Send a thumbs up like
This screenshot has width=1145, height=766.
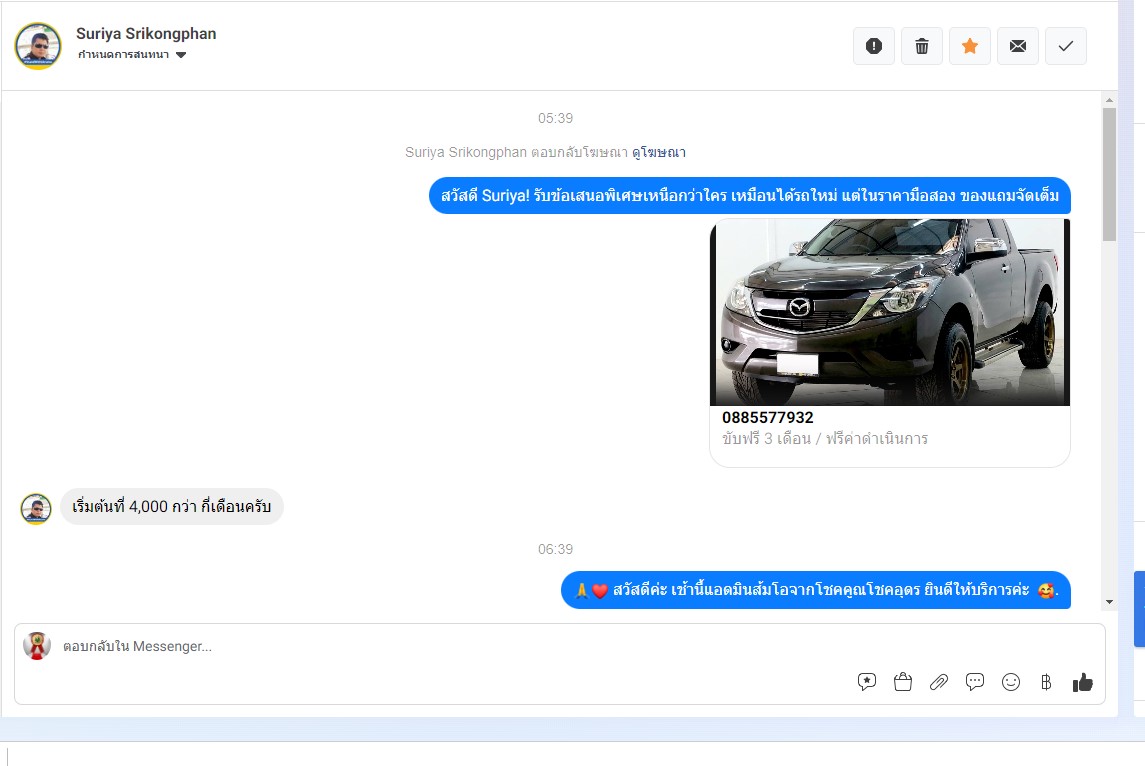pos(1082,682)
